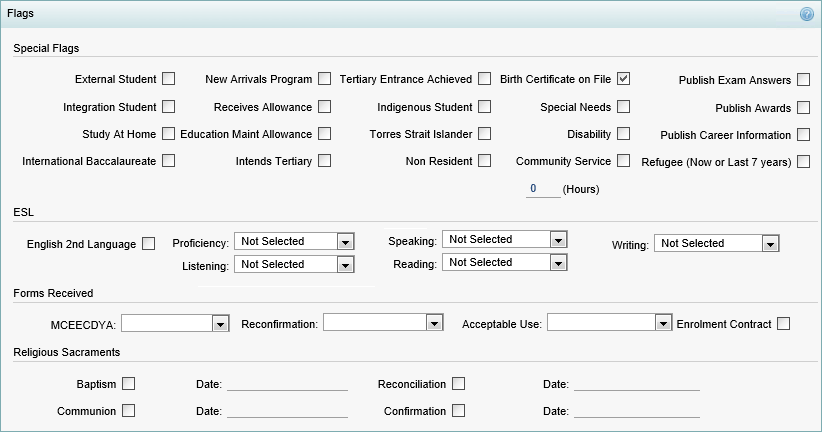
Task: Tick the Communion checkbox
Action: pyautogui.click(x=128, y=411)
